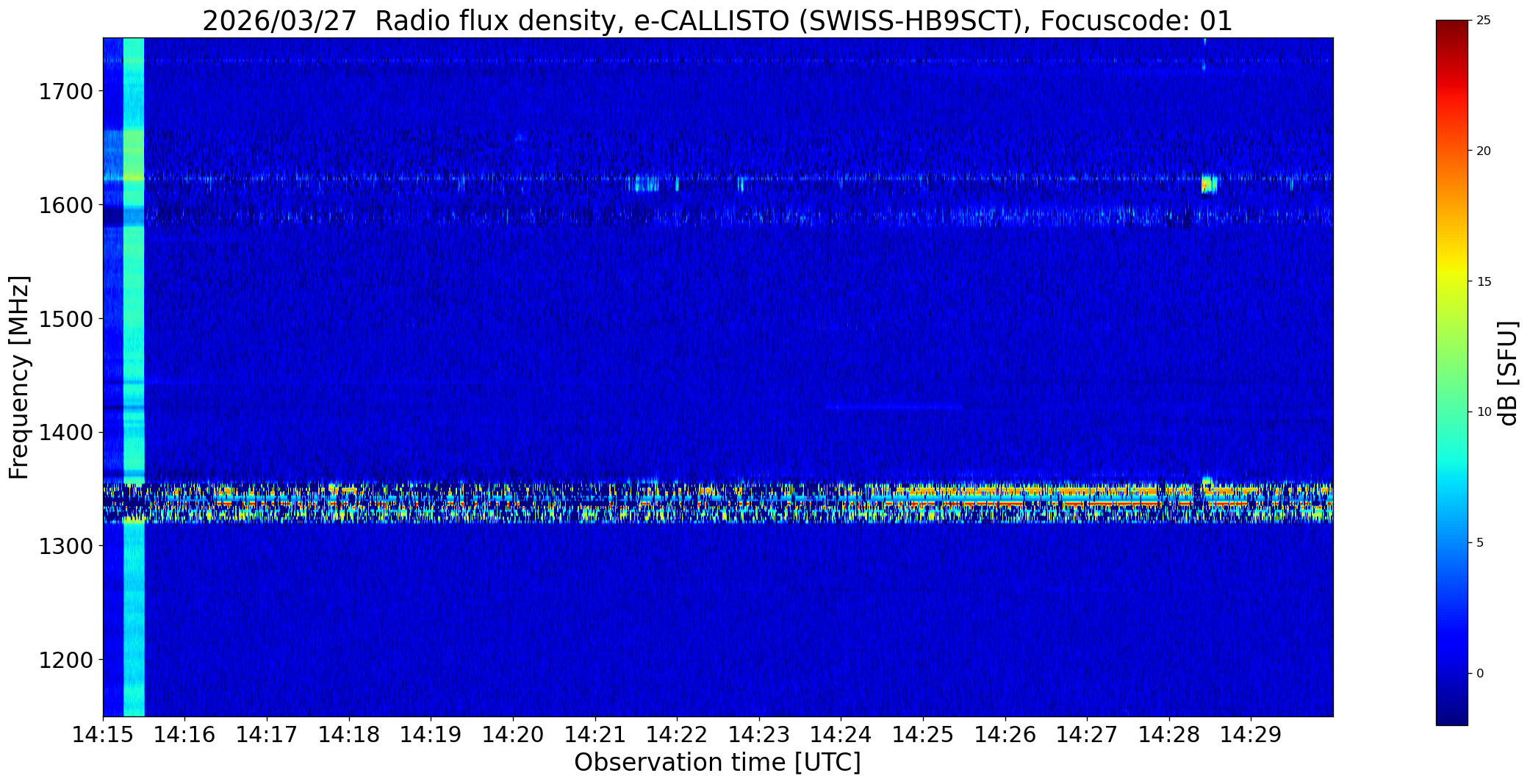Screen dimensions: 1530x784
Task: Click the 'dB [SFU]' colorbar label
Action: point(1508,373)
